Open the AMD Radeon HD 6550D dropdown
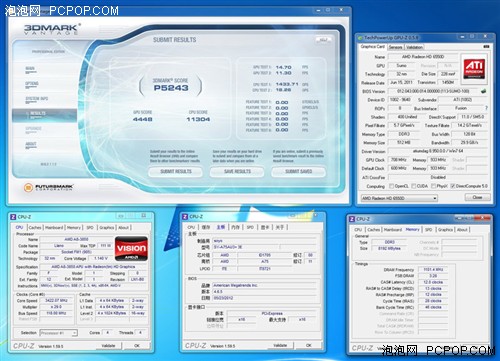This screenshot has height=361, width=500. click(399, 198)
